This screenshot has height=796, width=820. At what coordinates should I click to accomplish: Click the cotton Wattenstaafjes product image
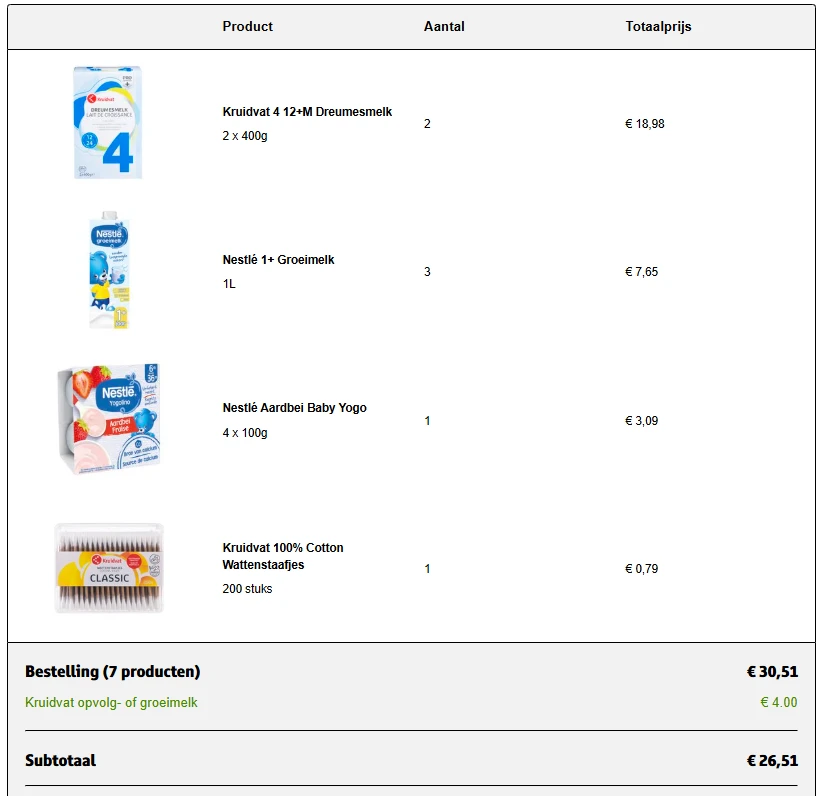pyautogui.click(x=109, y=567)
